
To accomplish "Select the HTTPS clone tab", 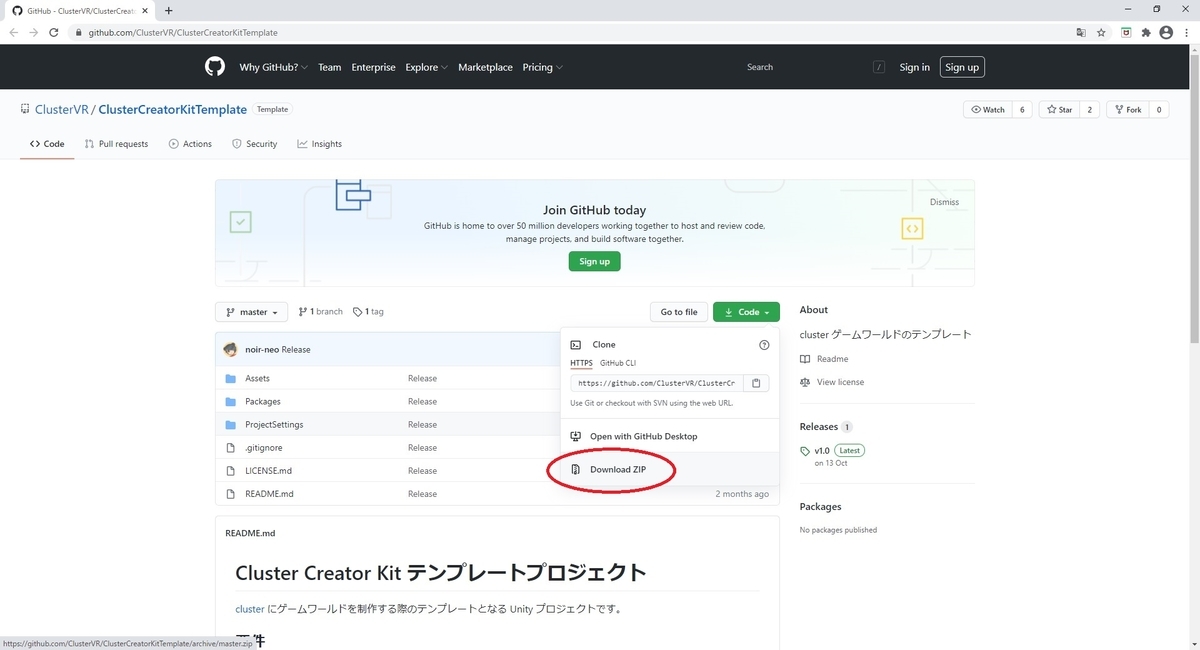I will point(581,363).
